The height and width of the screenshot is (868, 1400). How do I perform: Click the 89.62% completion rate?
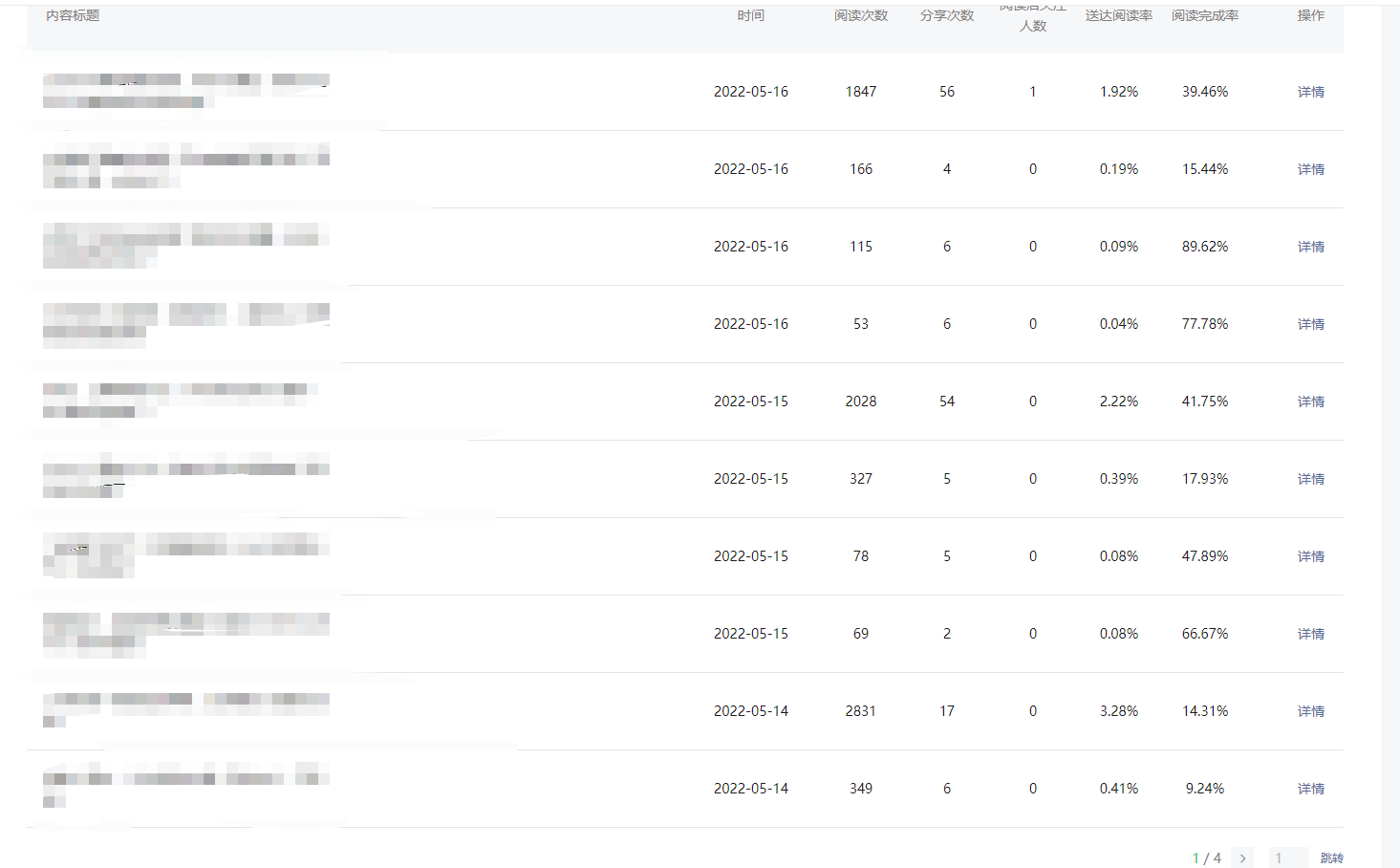point(1205,247)
